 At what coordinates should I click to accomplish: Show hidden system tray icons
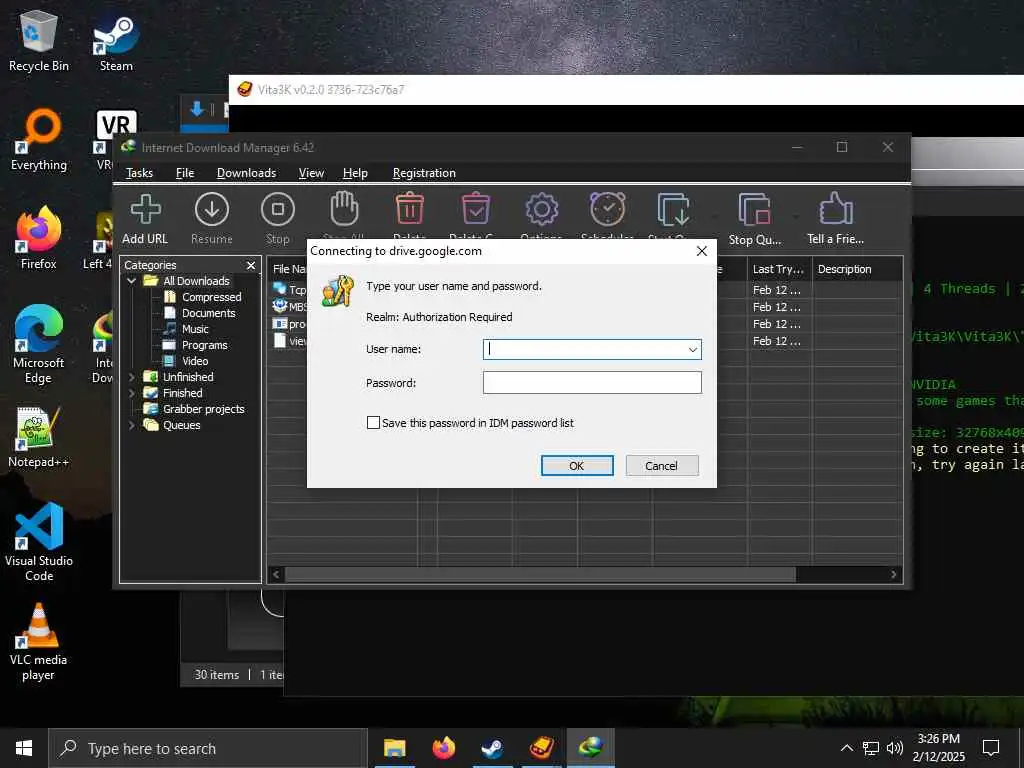pyautogui.click(x=846, y=748)
